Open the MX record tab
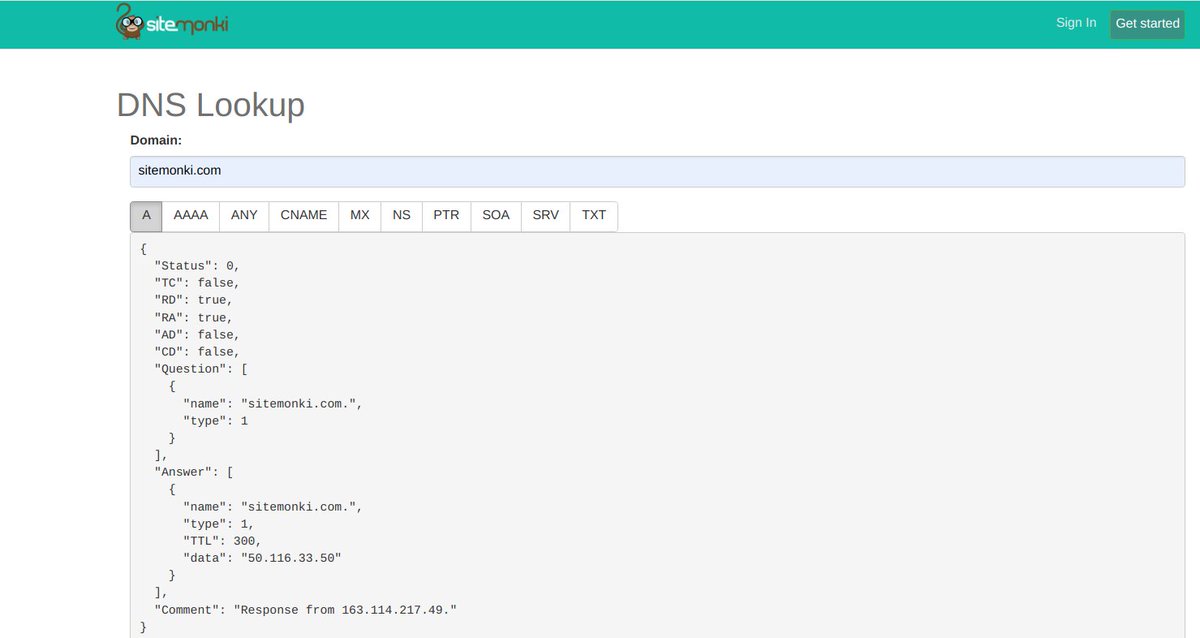 pyautogui.click(x=360, y=216)
